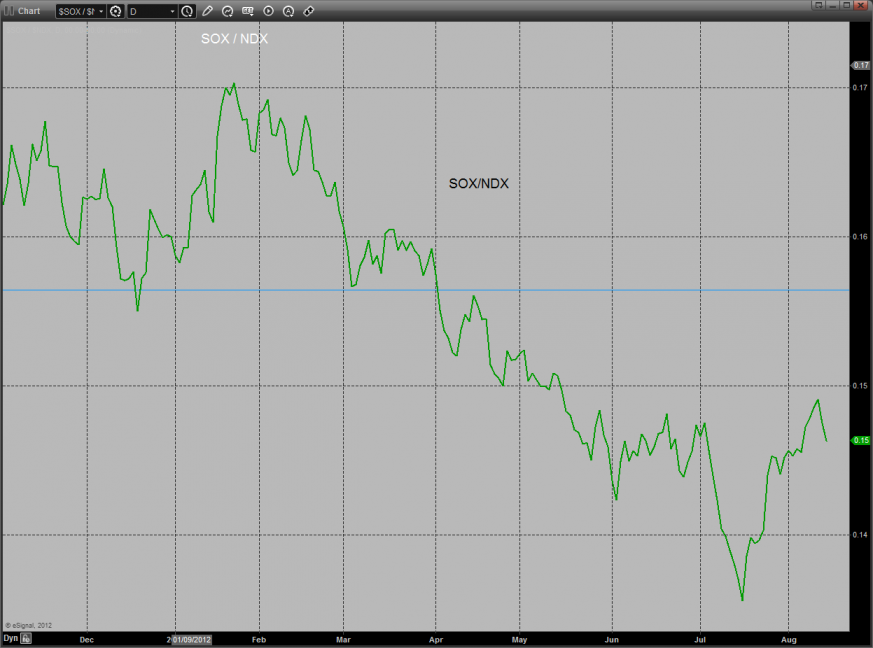The image size is (873, 648).
Task: Toggle the Dyn scaling label at bottom left
Action: [x=10, y=638]
